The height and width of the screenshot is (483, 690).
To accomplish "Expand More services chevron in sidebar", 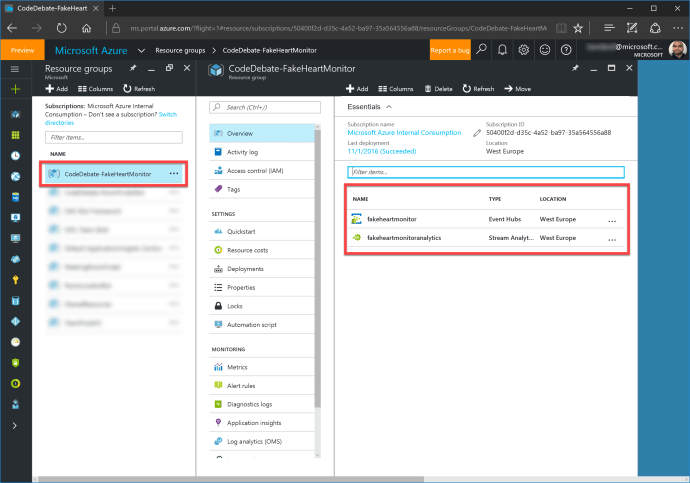I will [15, 425].
